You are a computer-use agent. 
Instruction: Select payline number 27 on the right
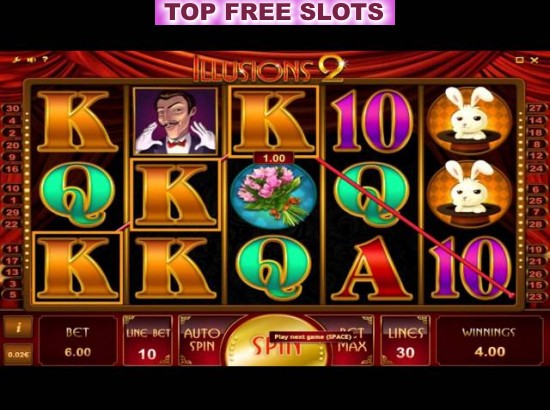click(x=536, y=108)
